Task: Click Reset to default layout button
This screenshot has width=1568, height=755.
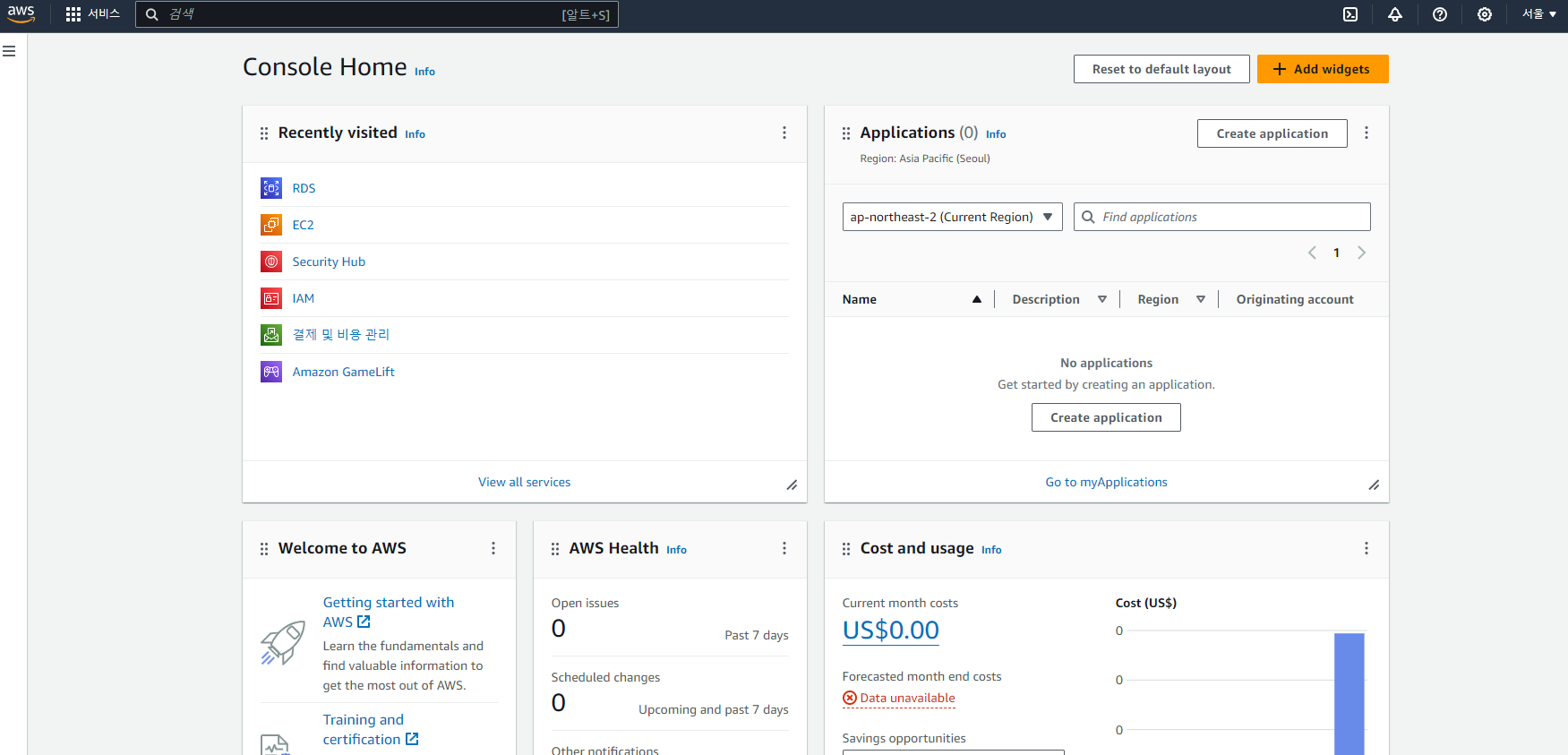Action: (1161, 69)
